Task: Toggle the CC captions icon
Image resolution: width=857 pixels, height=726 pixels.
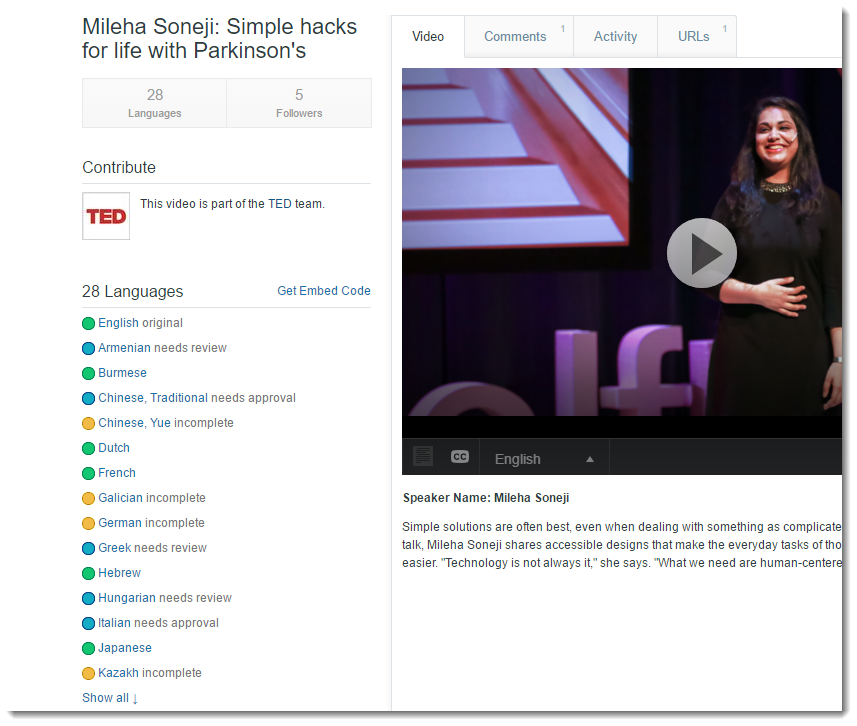Action: click(460, 457)
